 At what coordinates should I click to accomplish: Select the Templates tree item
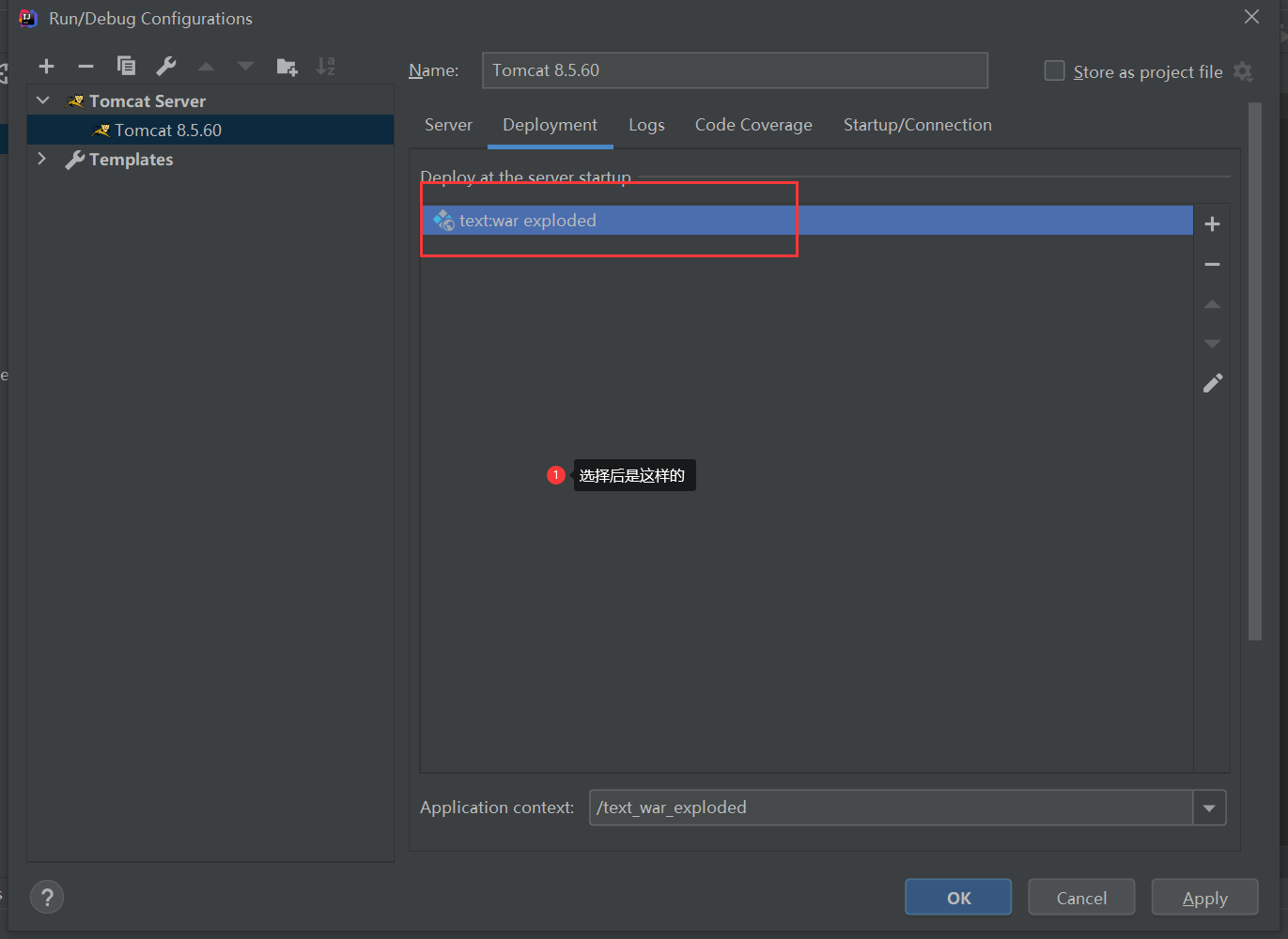[x=131, y=160]
